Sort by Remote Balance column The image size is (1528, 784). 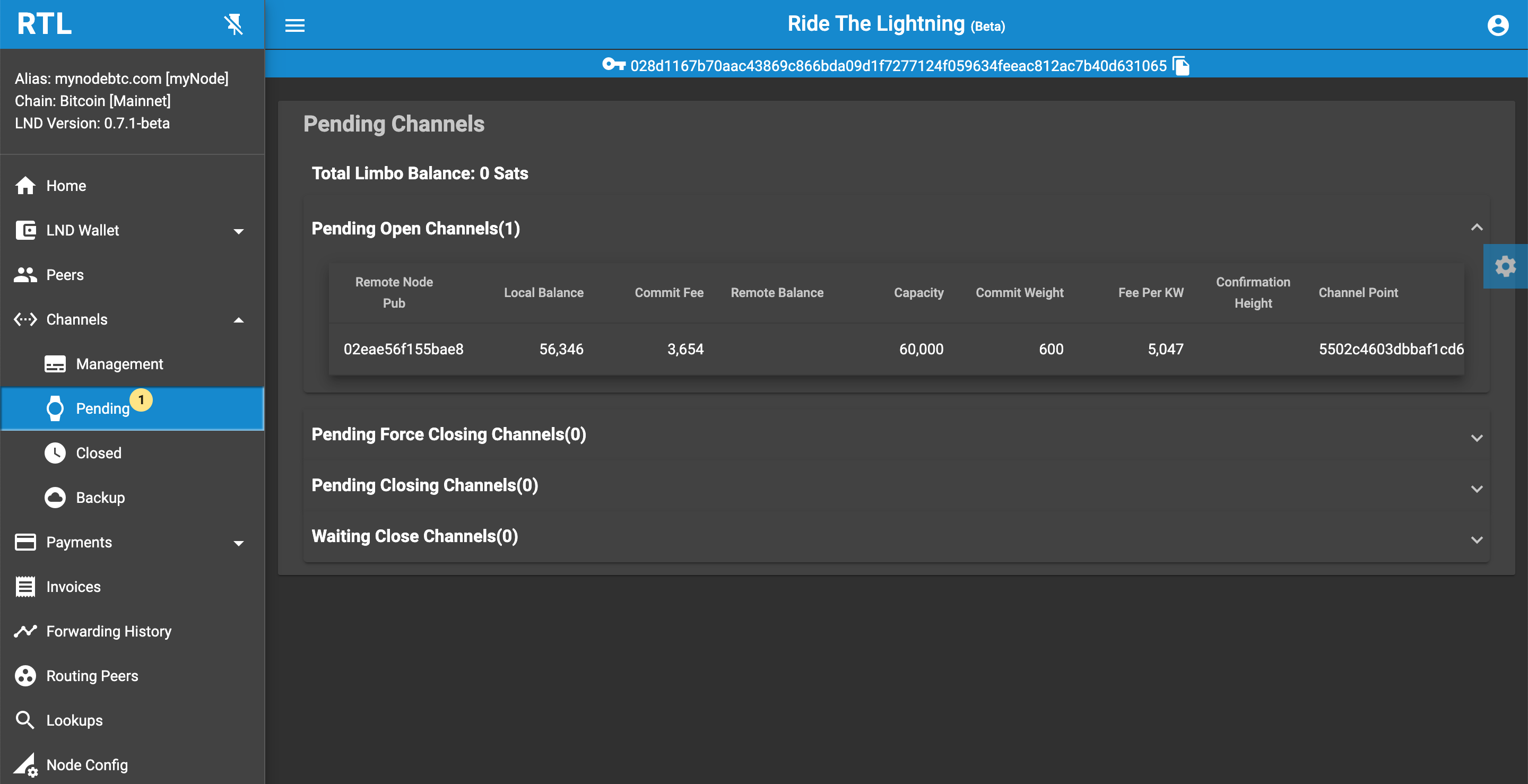pos(777,292)
